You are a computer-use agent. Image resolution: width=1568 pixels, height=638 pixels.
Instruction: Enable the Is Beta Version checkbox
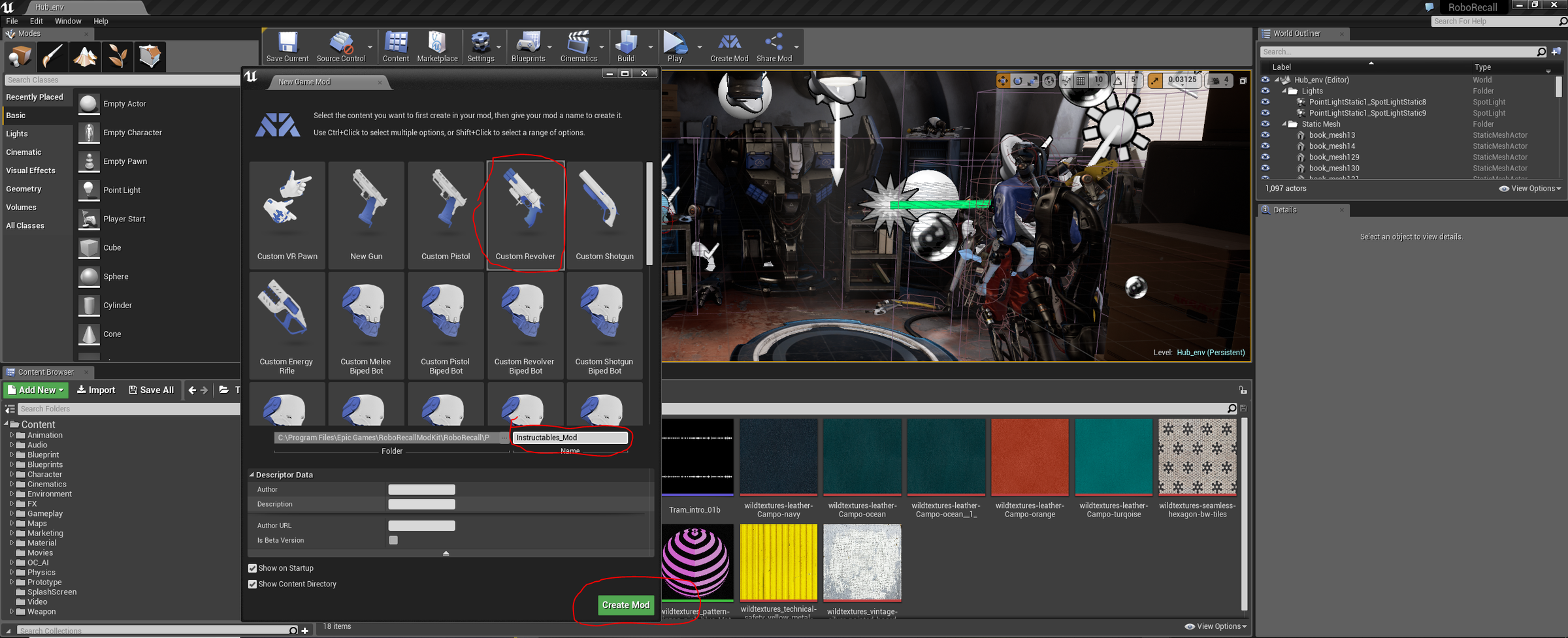click(393, 540)
